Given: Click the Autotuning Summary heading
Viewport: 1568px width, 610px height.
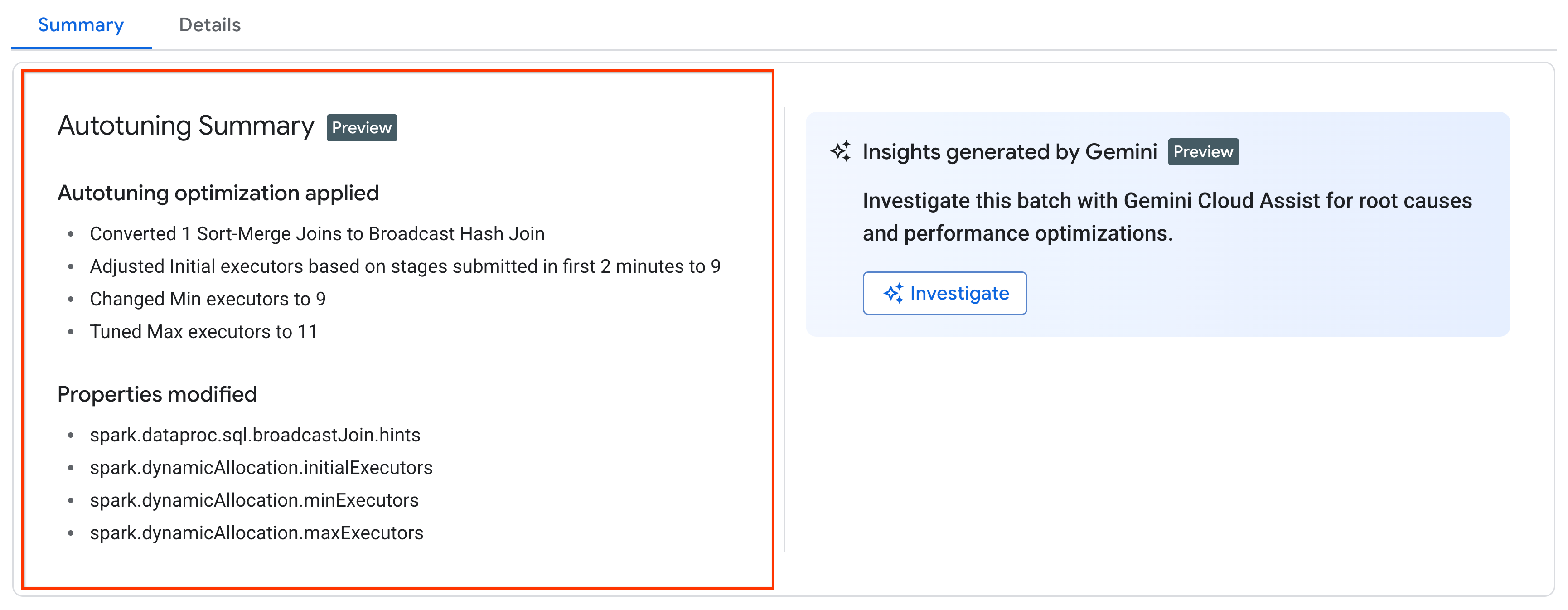Looking at the screenshot, I should (186, 126).
